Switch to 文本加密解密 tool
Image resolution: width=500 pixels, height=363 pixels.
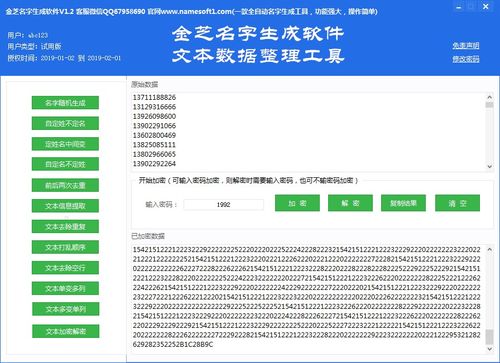pos(65,331)
